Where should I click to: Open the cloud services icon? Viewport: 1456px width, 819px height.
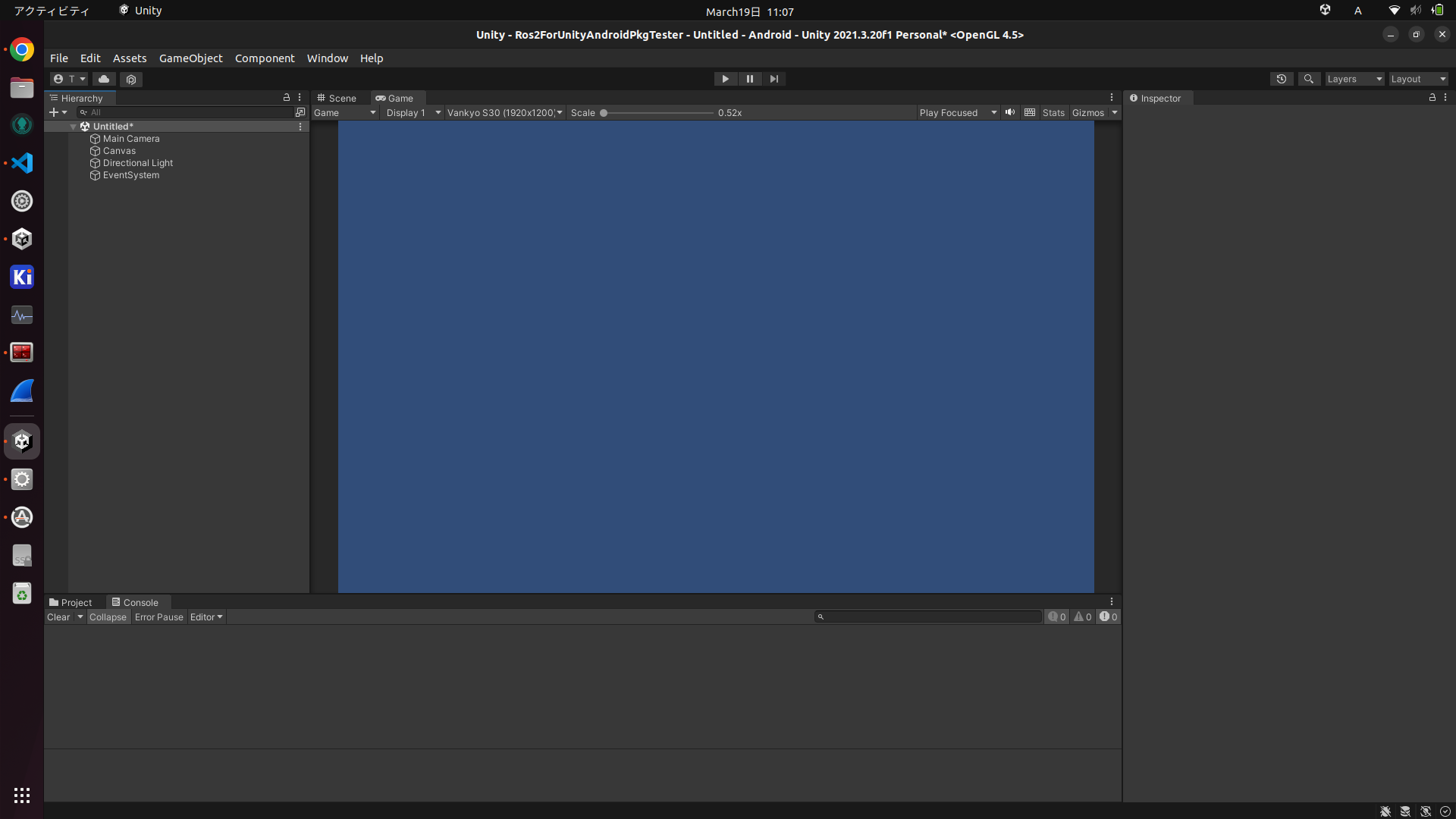(104, 79)
